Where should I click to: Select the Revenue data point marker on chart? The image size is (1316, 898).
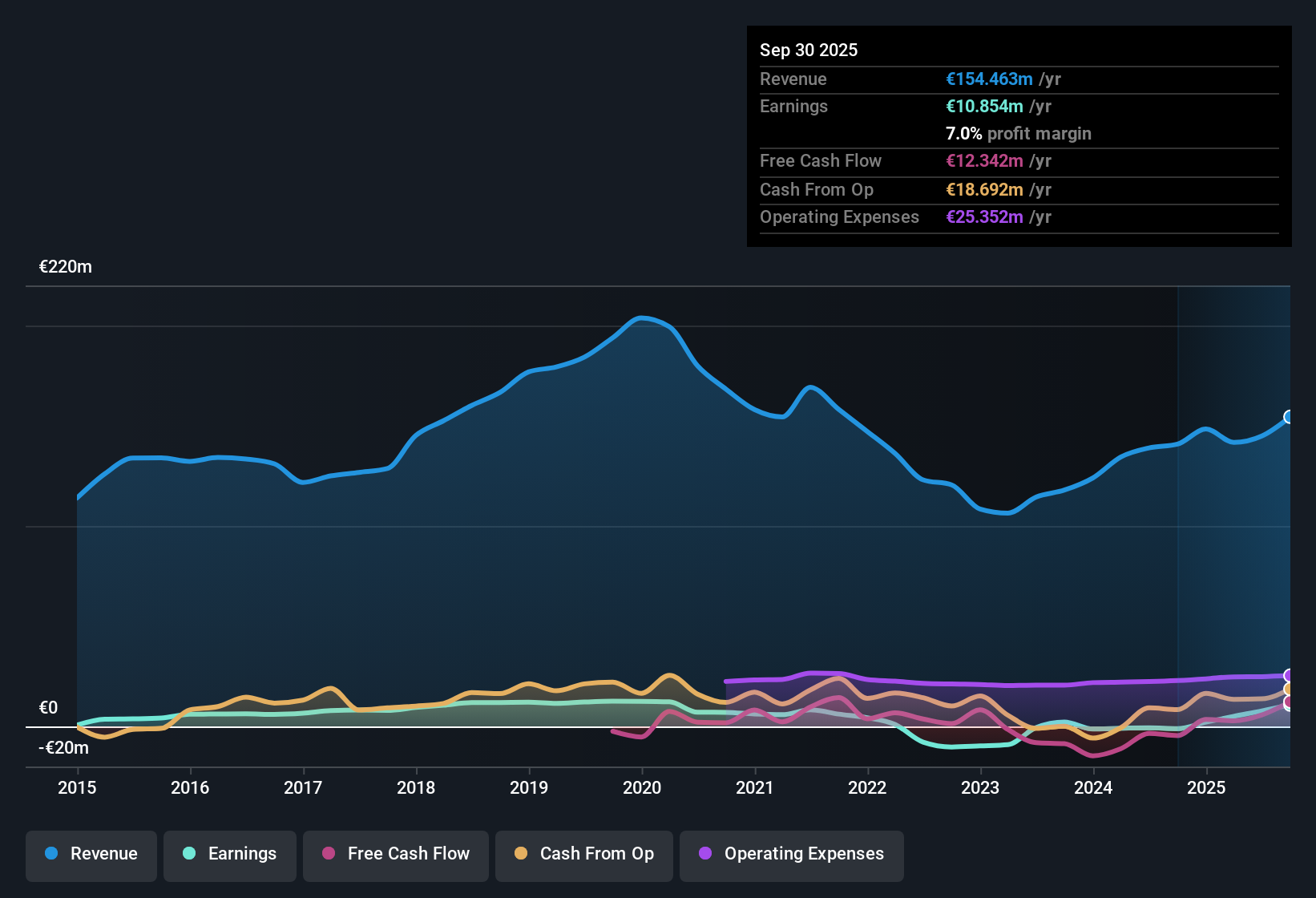(x=1289, y=417)
